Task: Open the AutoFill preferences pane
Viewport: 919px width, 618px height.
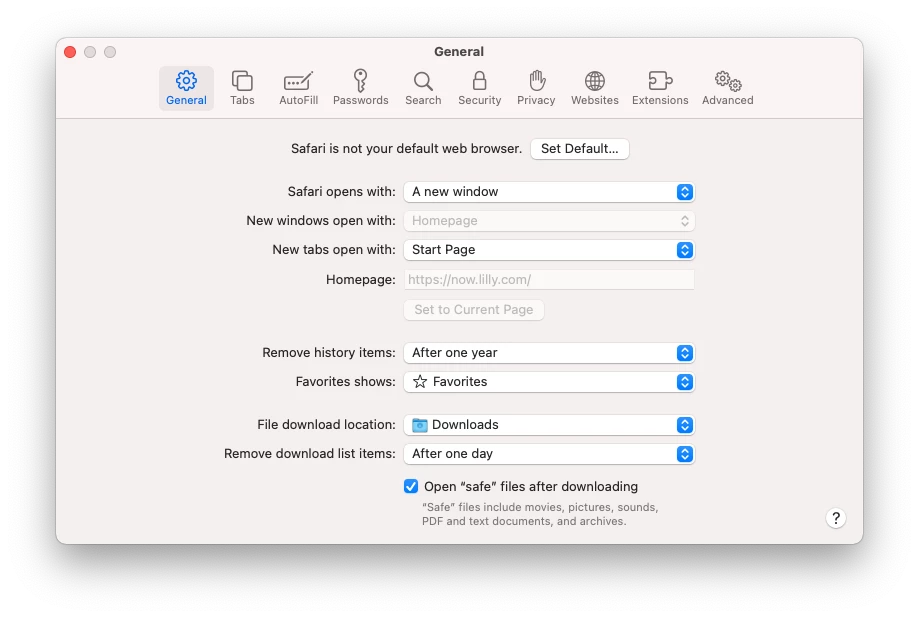Action: point(298,88)
